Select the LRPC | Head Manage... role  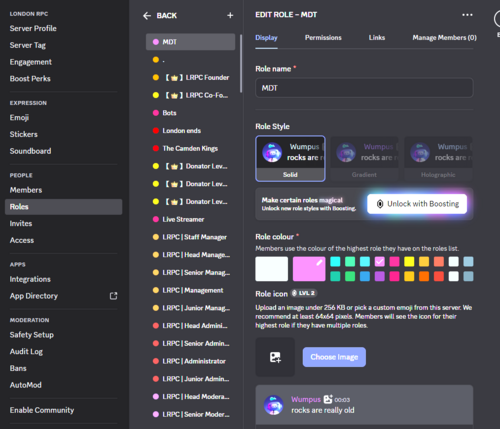190,255
